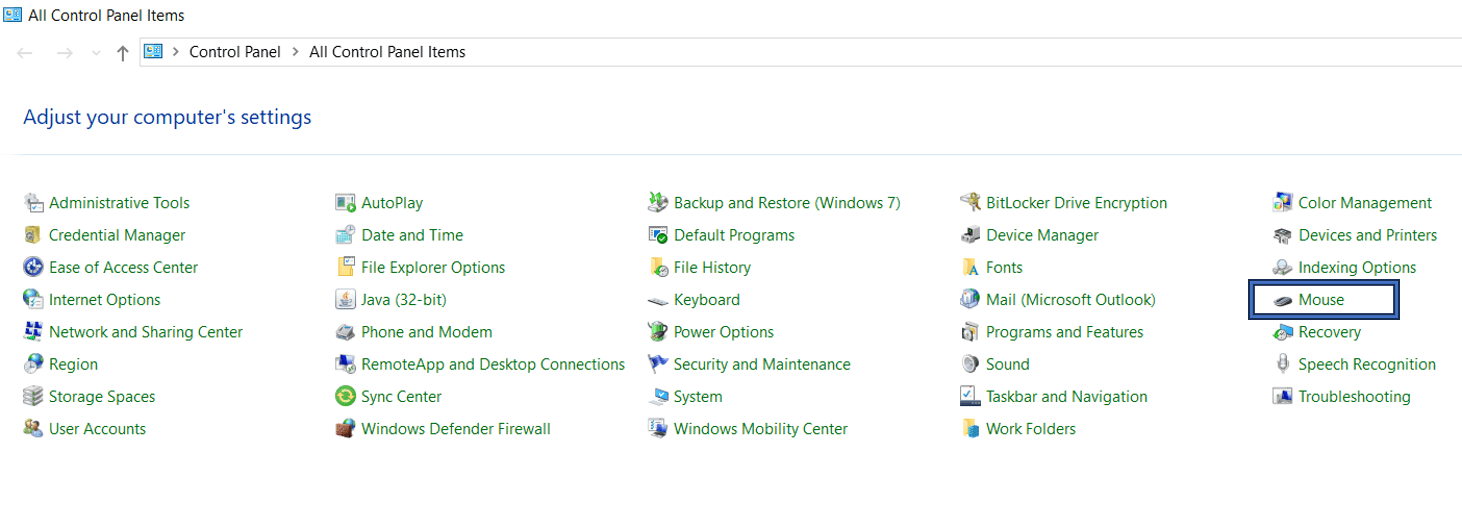Click the Color Management icon

1282,203
